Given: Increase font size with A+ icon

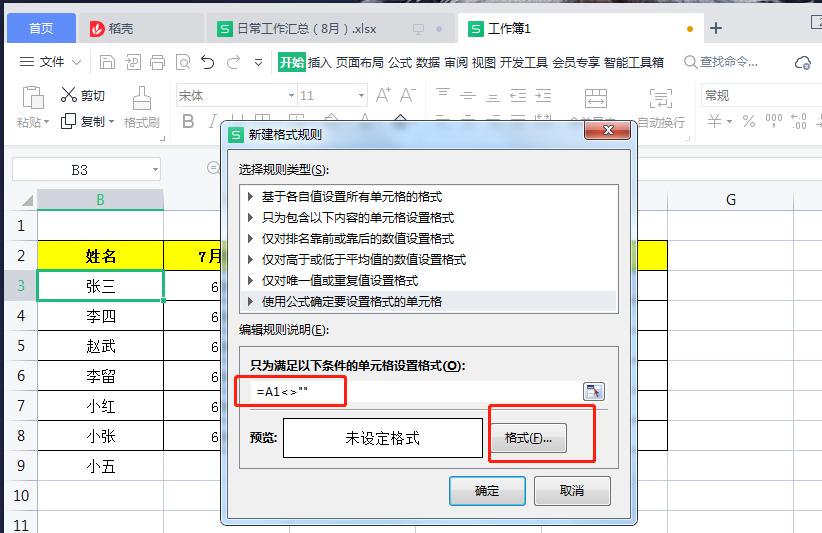Looking at the screenshot, I should [x=383, y=95].
